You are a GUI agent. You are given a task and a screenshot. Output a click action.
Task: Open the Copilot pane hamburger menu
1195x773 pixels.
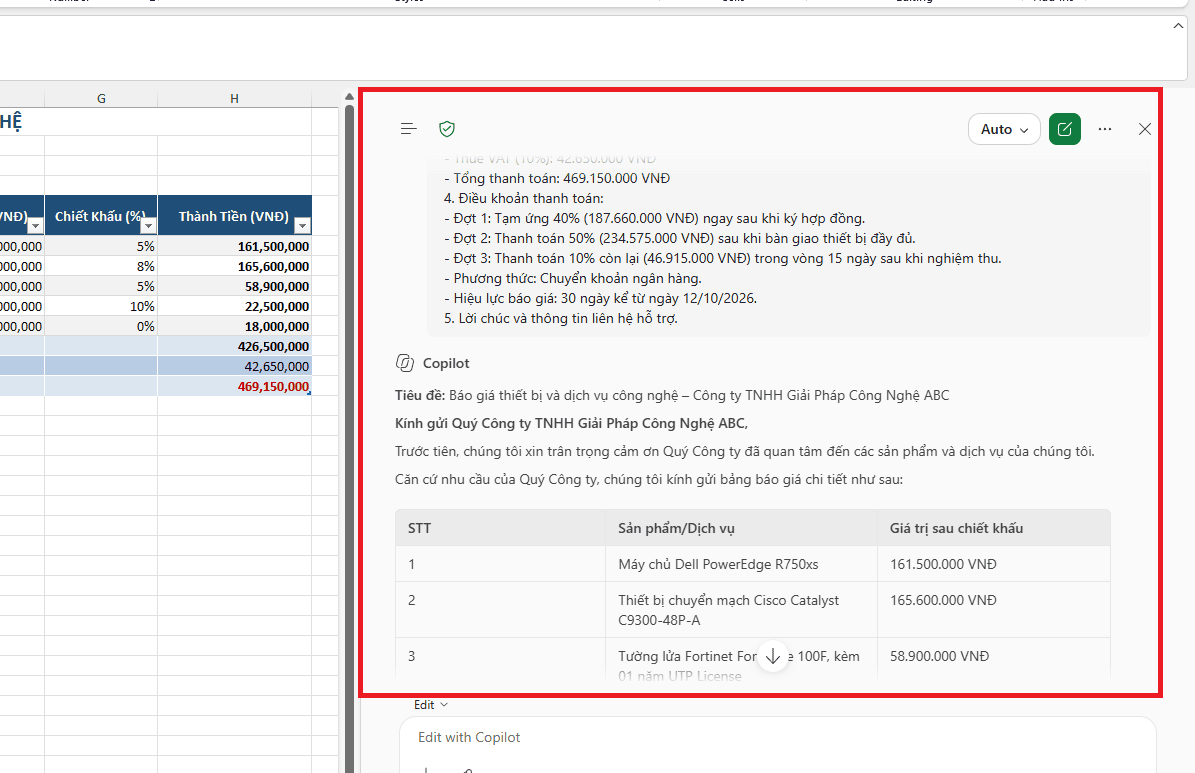[x=408, y=129]
